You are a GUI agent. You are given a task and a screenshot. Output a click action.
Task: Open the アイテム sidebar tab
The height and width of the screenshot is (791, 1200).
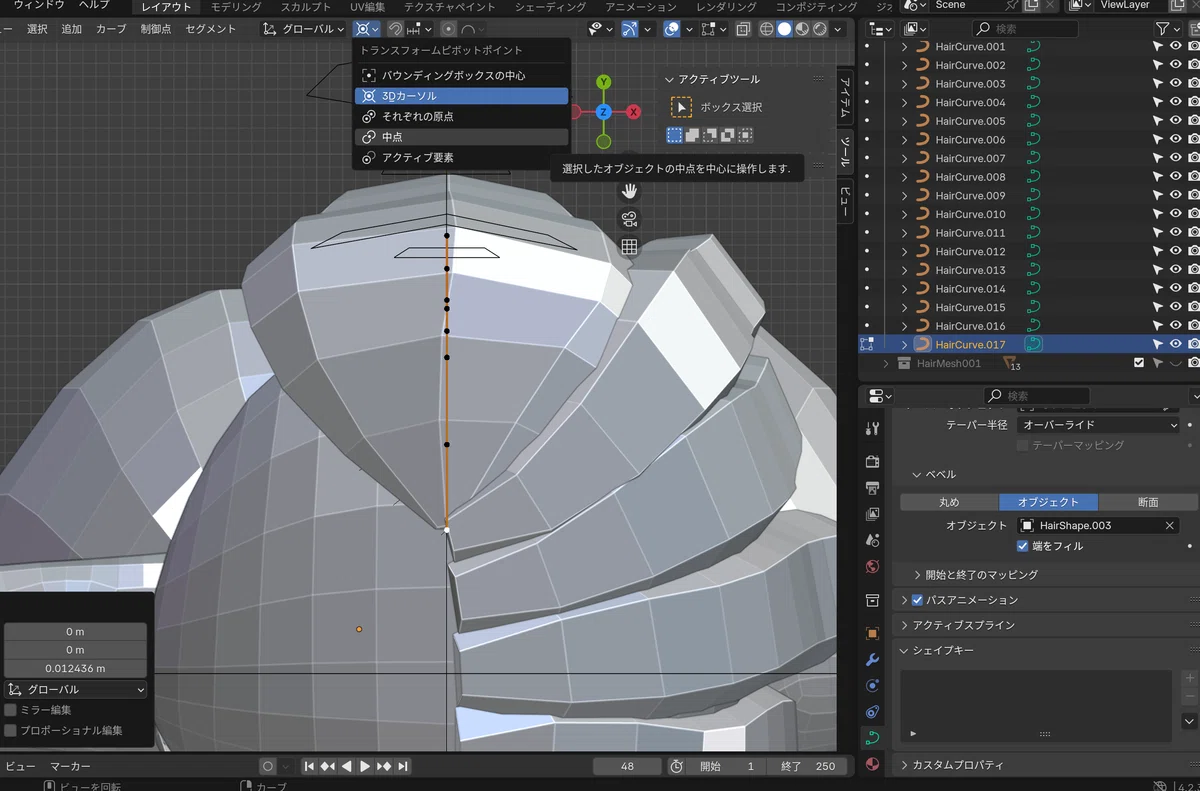845,97
